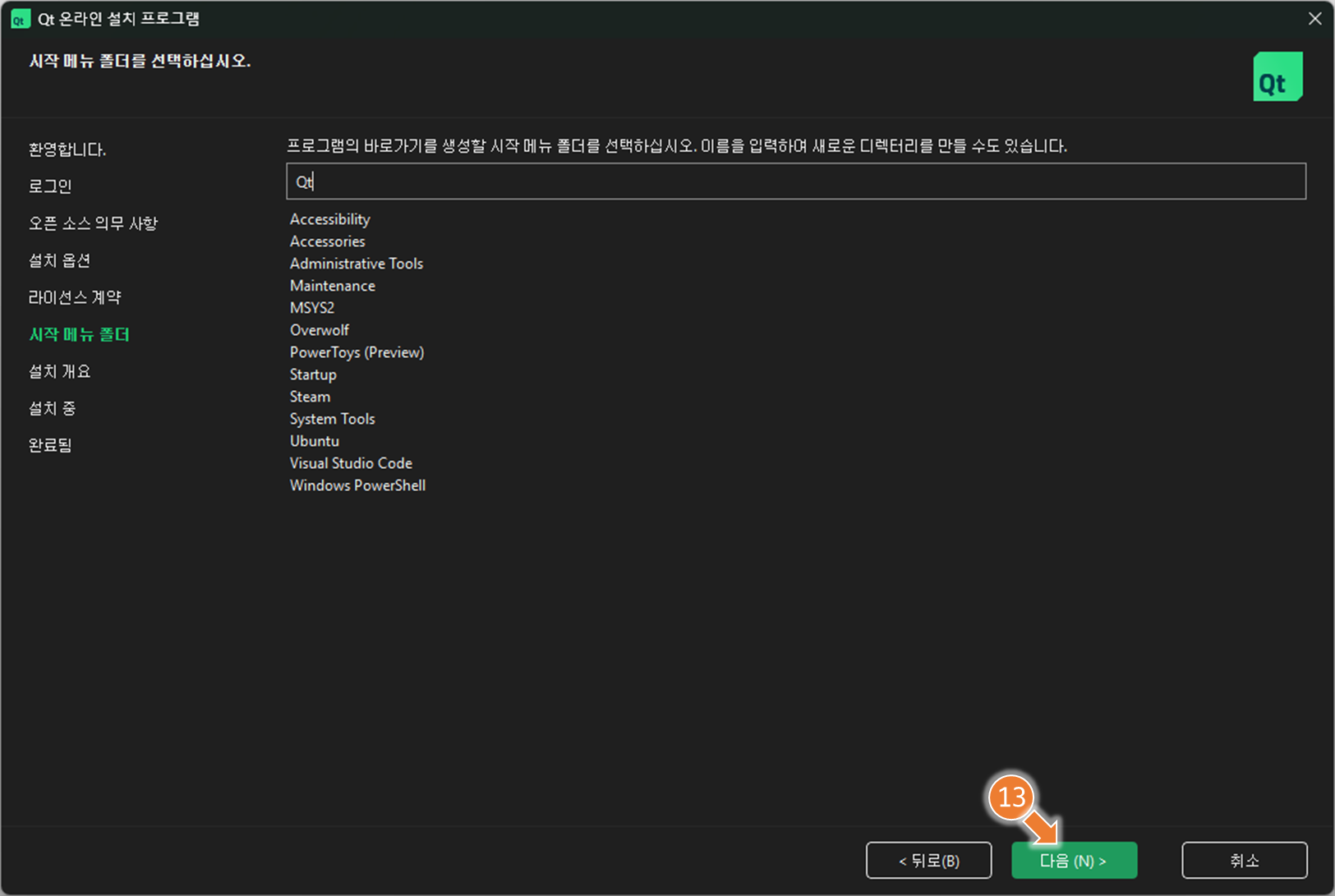Select the Startup folder
This screenshot has height=896, width=1335.
pos(313,374)
